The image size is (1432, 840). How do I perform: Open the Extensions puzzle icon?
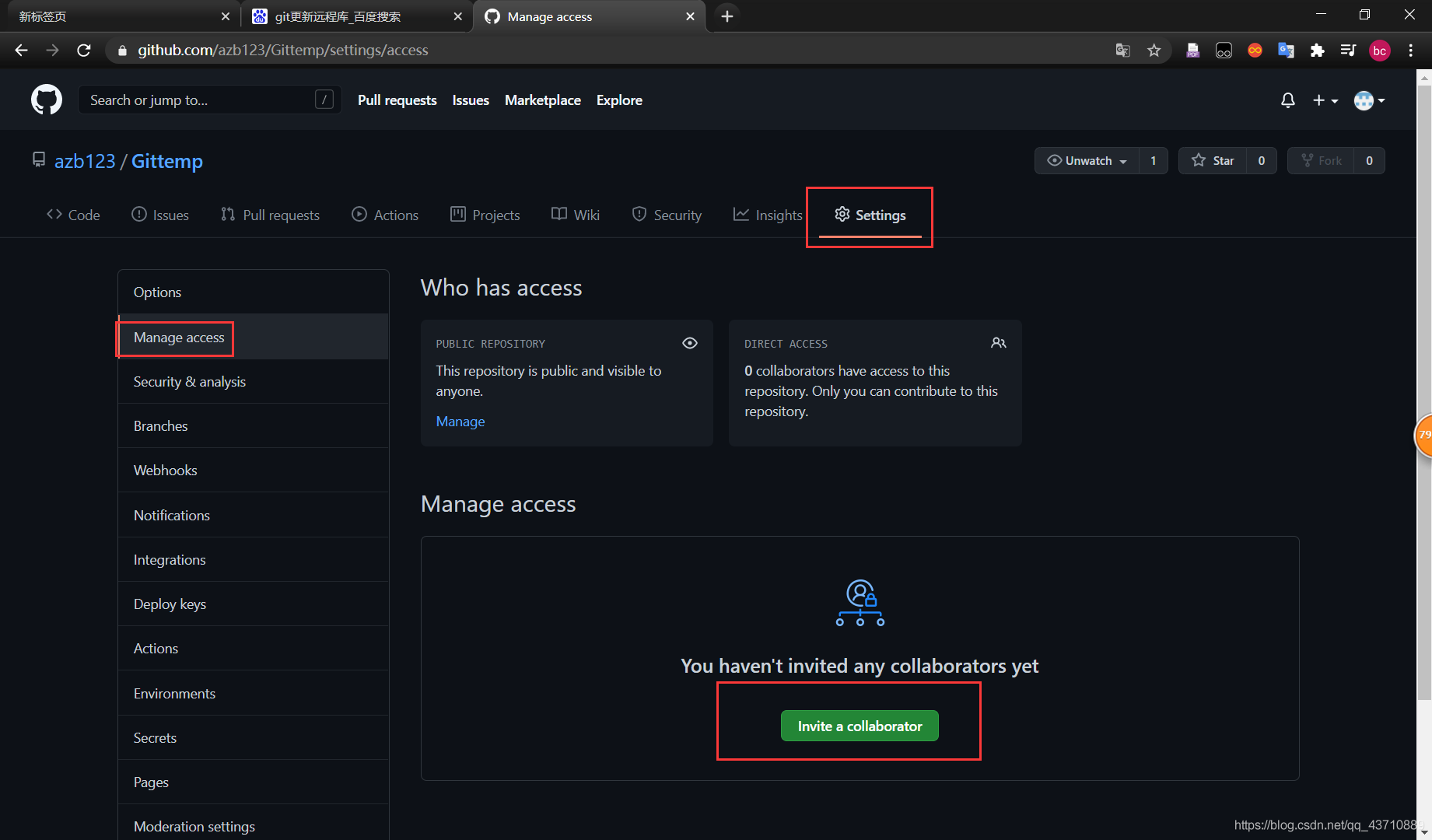[1317, 51]
